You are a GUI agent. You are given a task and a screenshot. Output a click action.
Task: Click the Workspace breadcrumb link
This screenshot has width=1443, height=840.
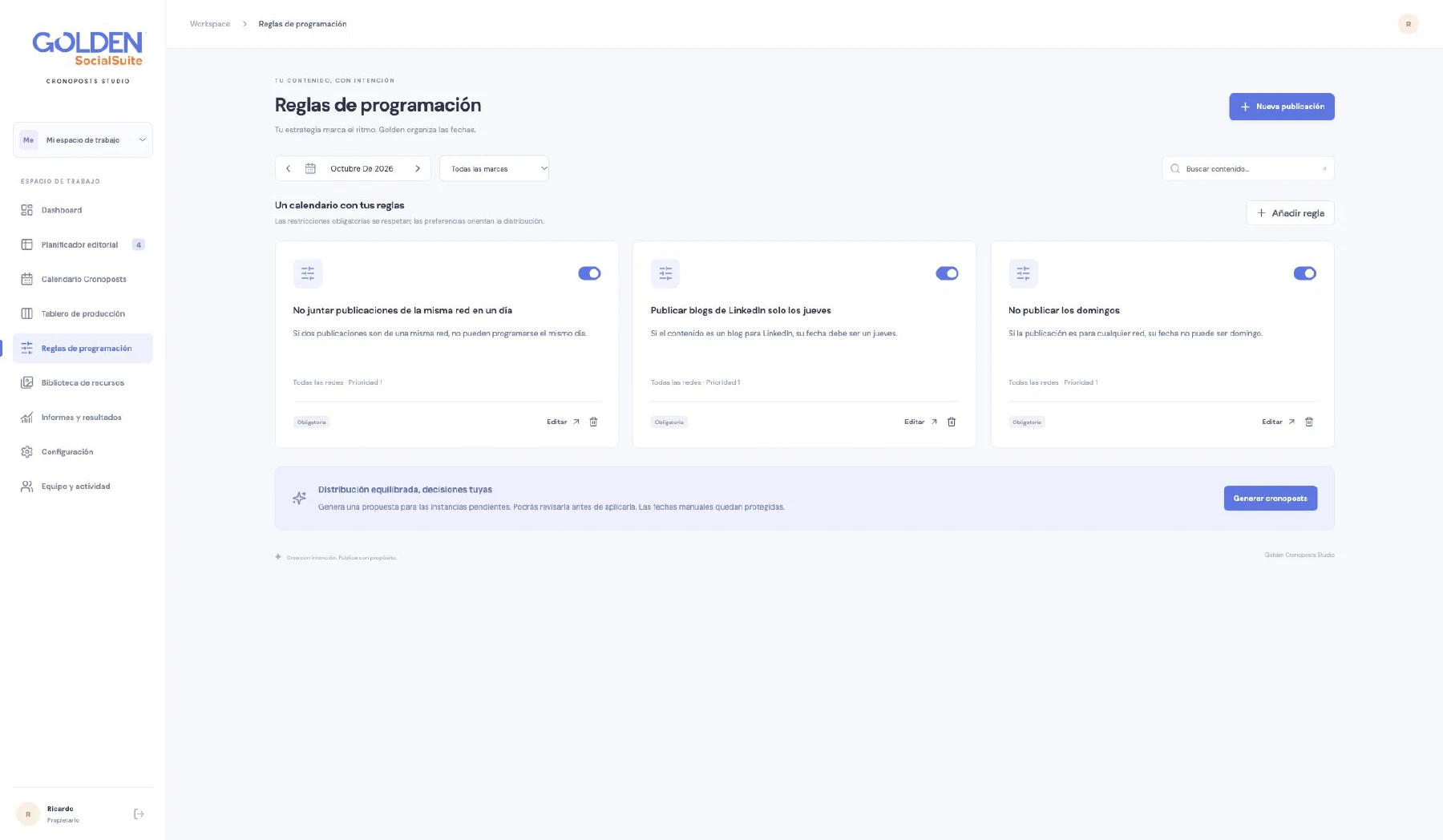coord(209,24)
